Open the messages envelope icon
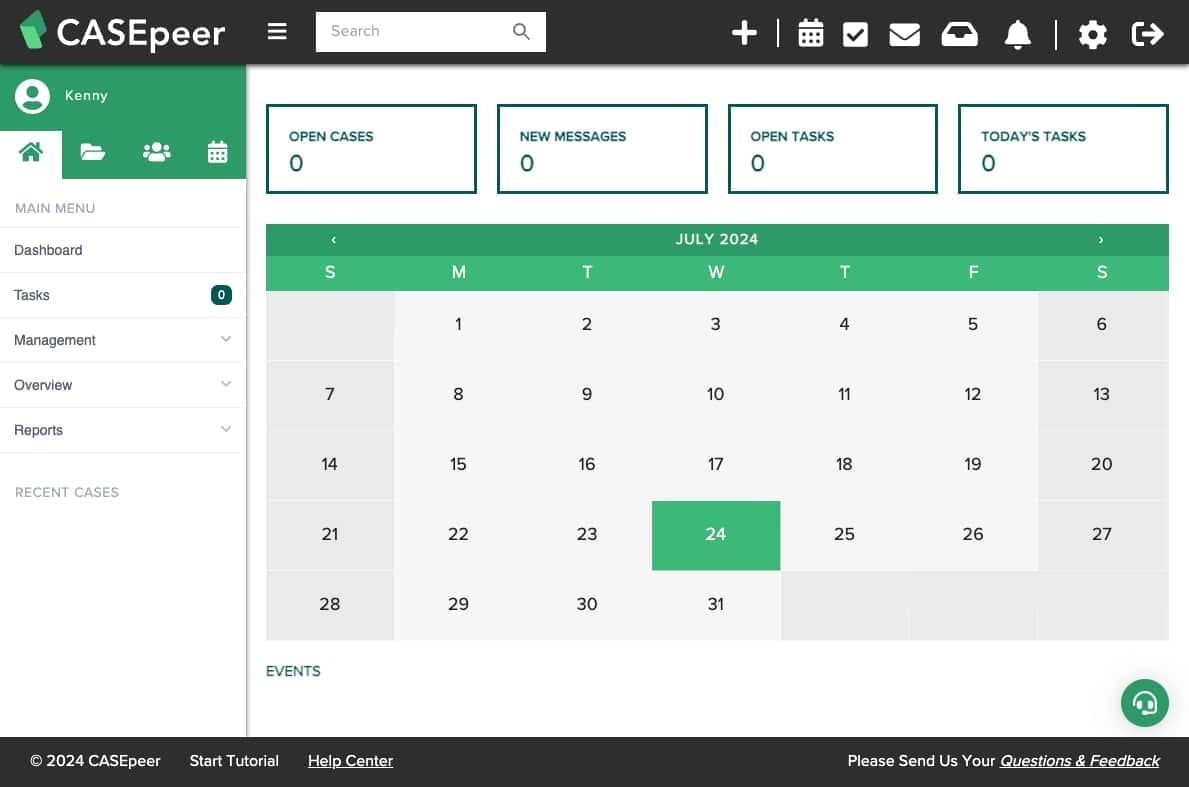Viewport: 1189px width, 787px height. pyautogui.click(x=904, y=33)
